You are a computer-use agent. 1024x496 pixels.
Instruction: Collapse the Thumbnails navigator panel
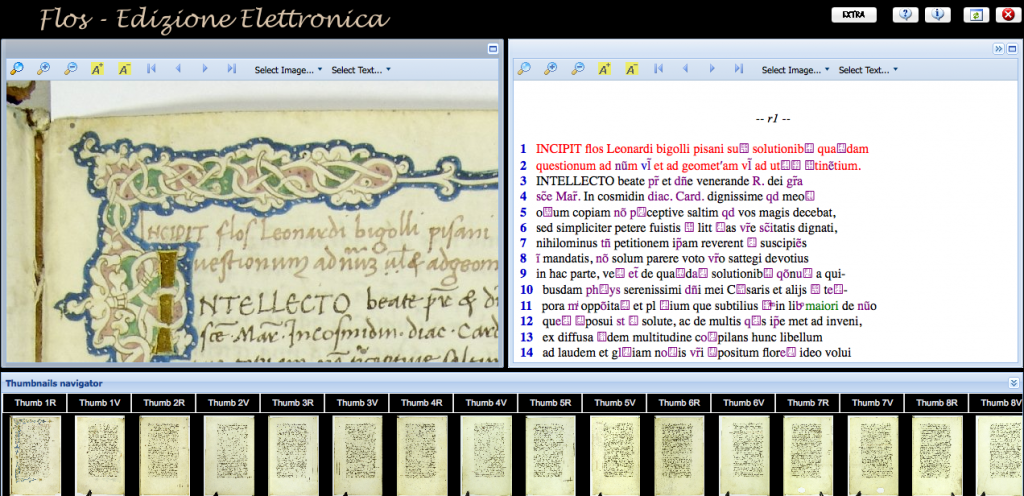(x=1014, y=383)
